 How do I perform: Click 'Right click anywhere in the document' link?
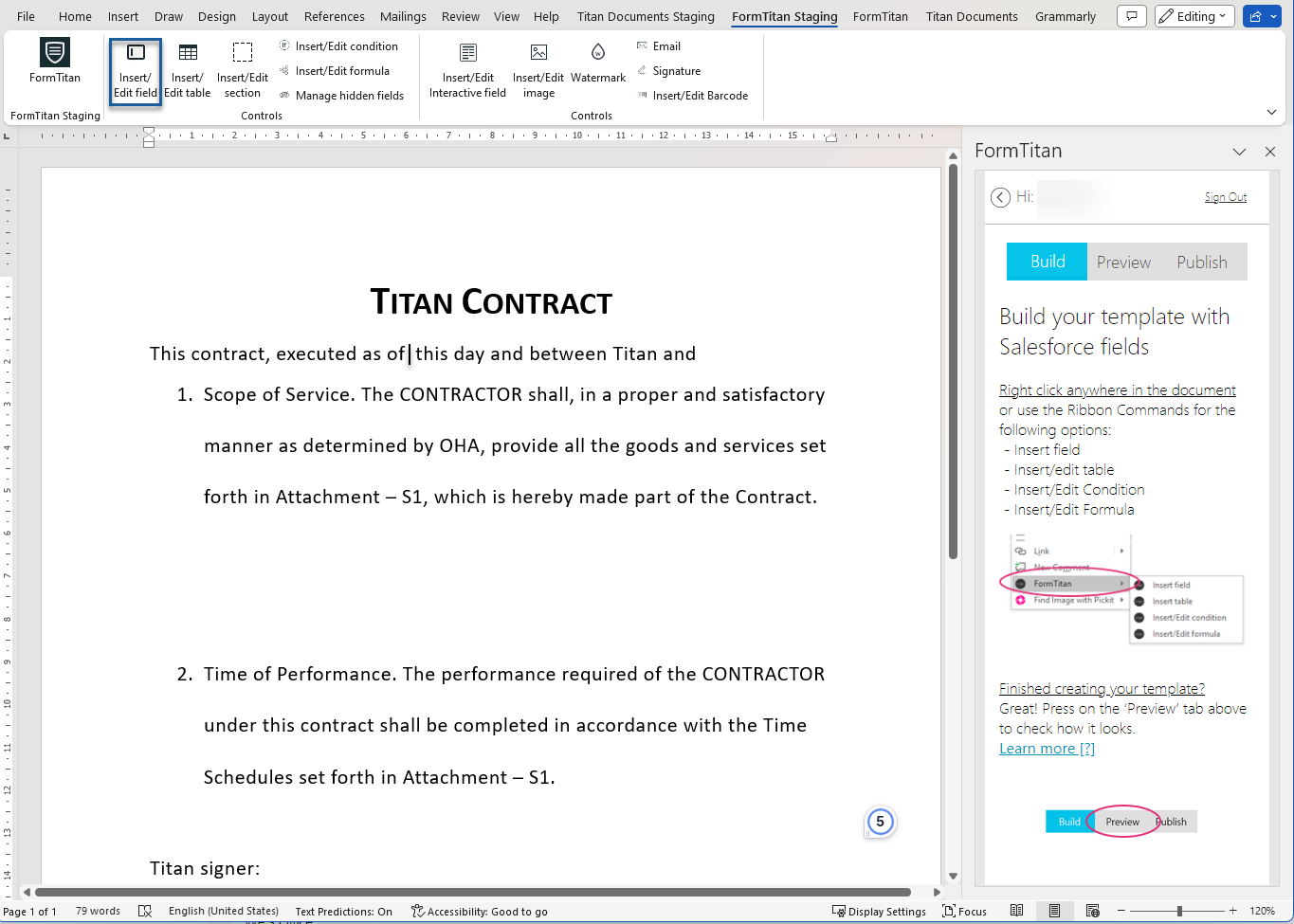pos(1118,390)
